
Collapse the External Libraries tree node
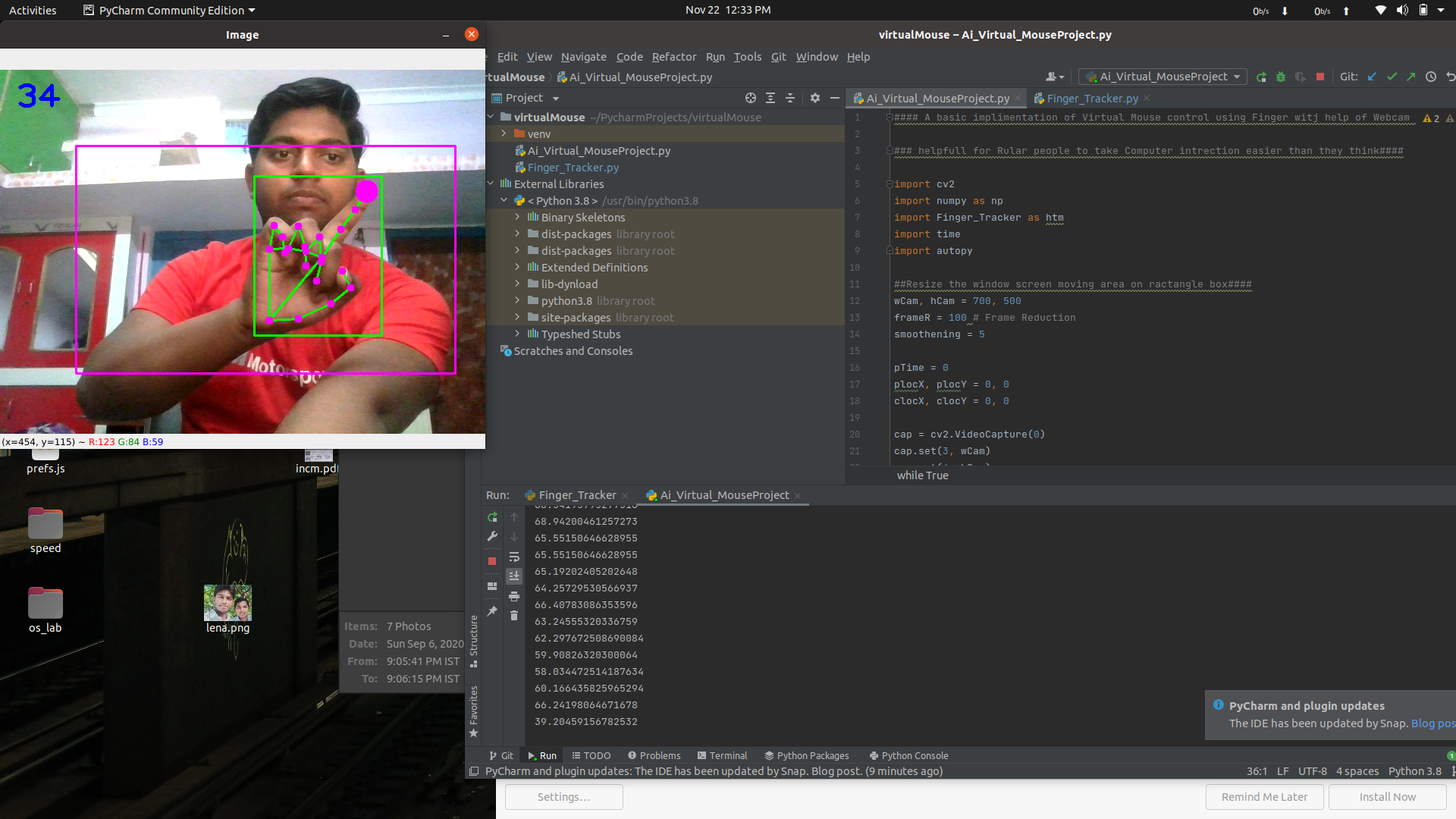[x=491, y=184]
